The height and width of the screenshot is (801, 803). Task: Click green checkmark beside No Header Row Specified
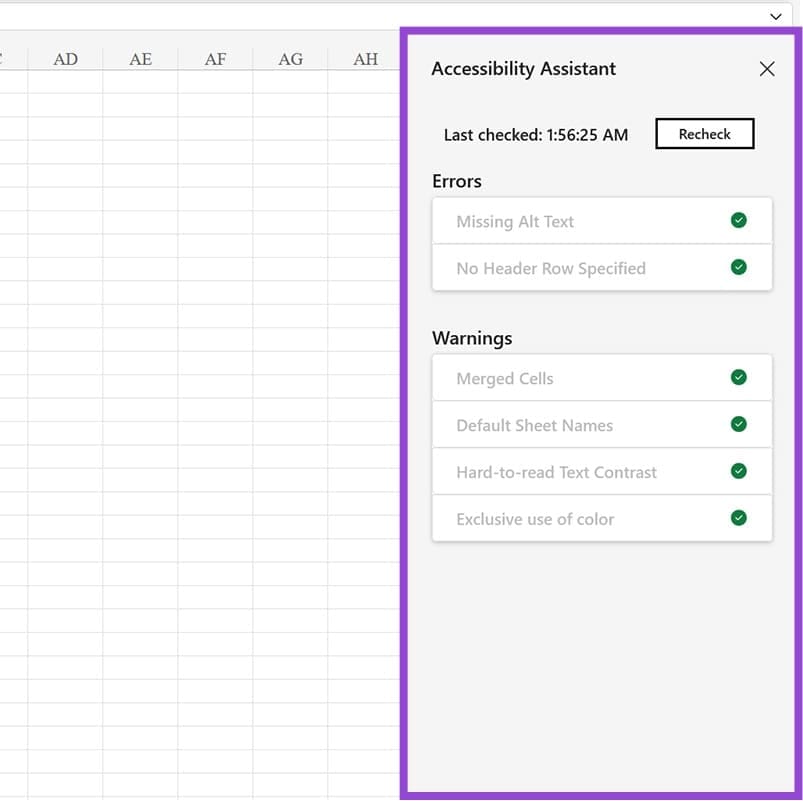click(738, 267)
